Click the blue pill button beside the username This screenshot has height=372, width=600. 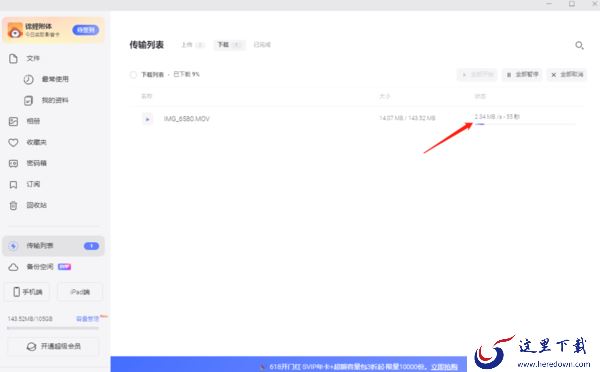86,30
